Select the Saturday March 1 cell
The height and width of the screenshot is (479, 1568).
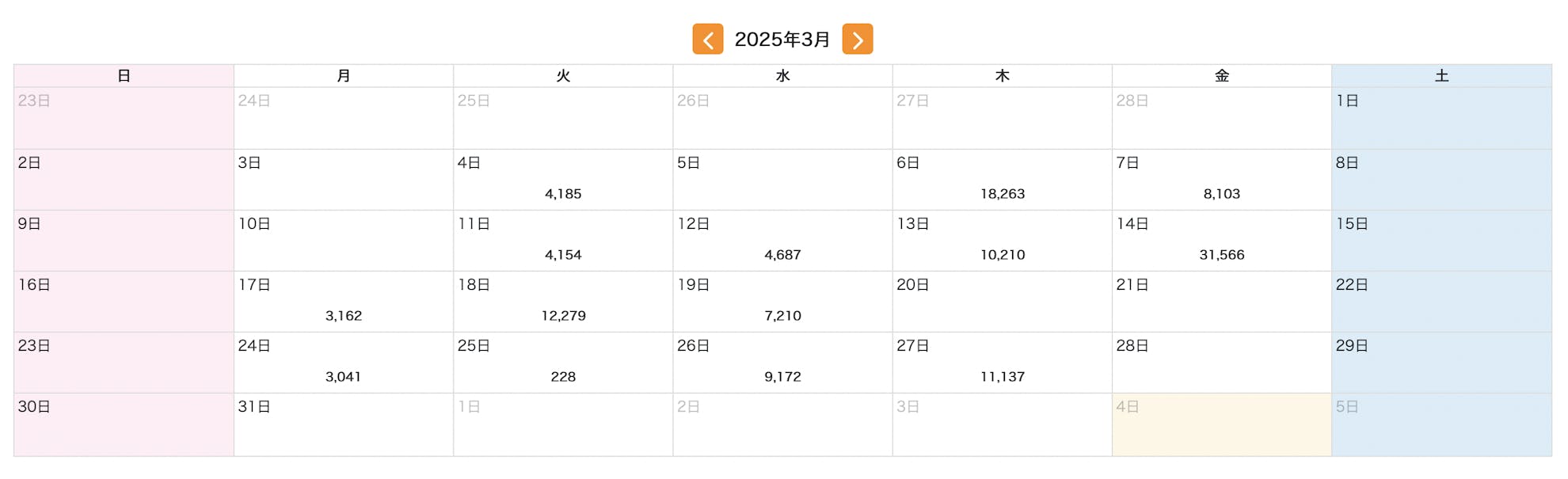coord(1441,118)
